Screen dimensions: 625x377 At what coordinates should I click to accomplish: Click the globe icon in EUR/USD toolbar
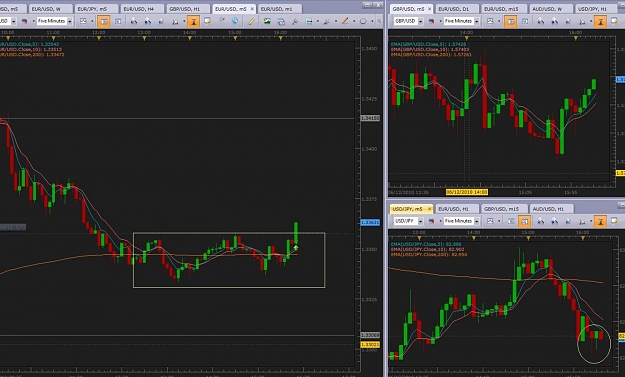(x=235, y=21)
